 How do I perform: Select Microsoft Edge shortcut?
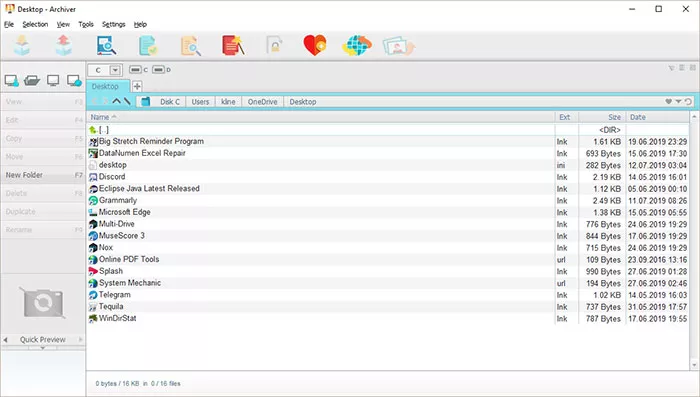388,212
